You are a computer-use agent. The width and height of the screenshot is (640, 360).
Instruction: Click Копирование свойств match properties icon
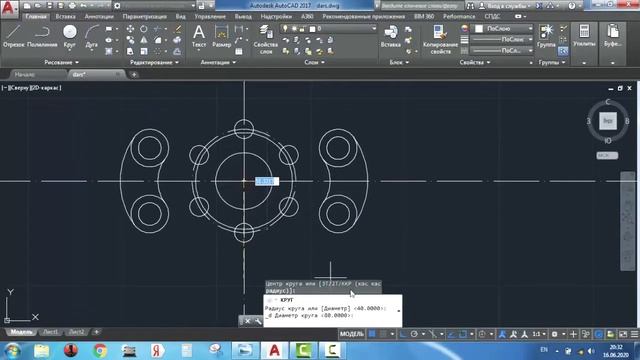coord(440,39)
